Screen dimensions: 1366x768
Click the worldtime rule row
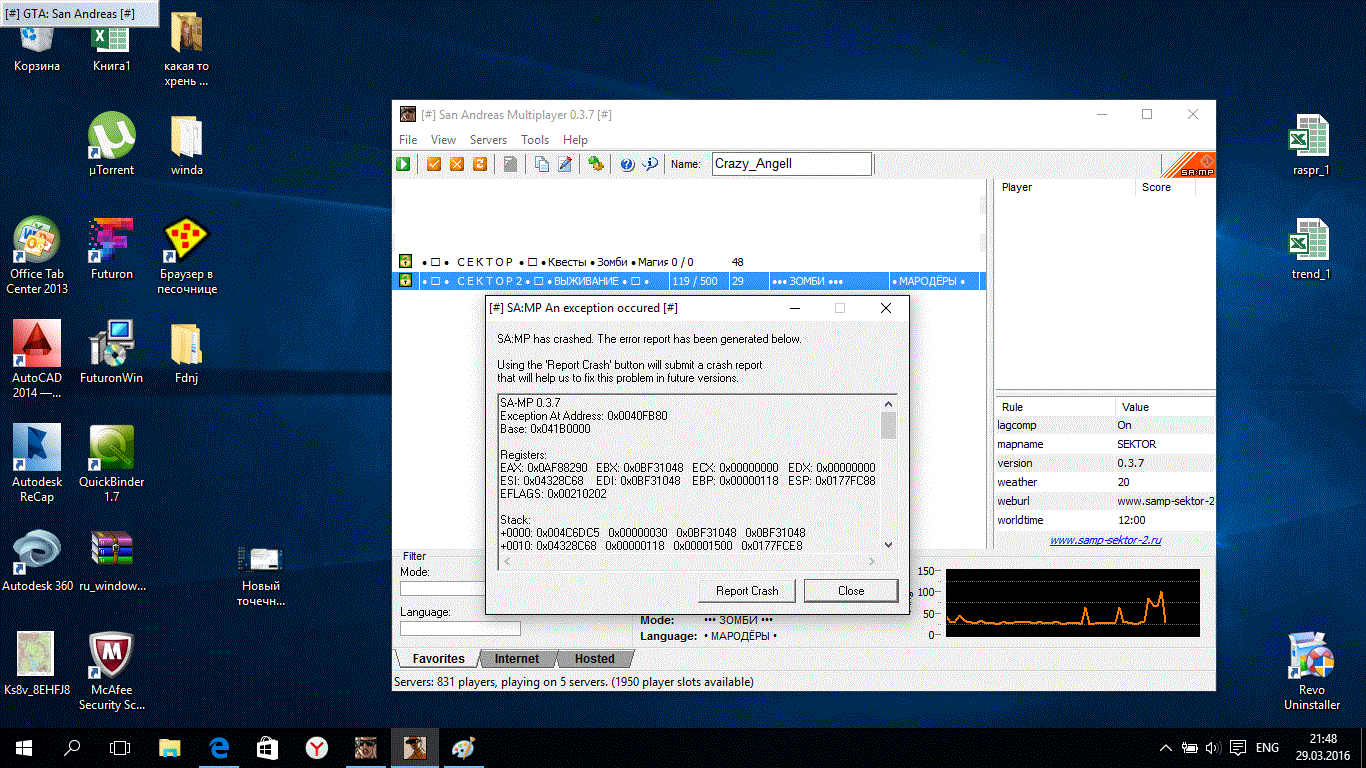tap(1105, 520)
